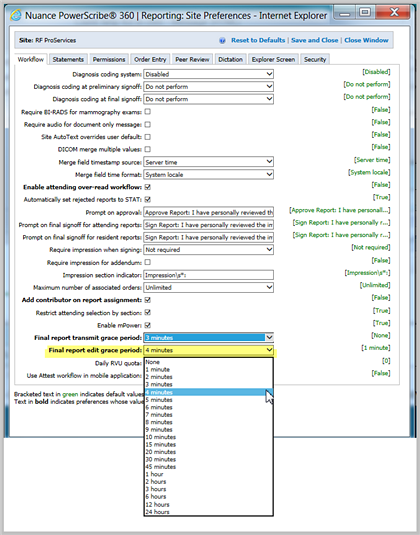Click Save and Close link
The width and height of the screenshot is (420, 535).
tap(315, 40)
